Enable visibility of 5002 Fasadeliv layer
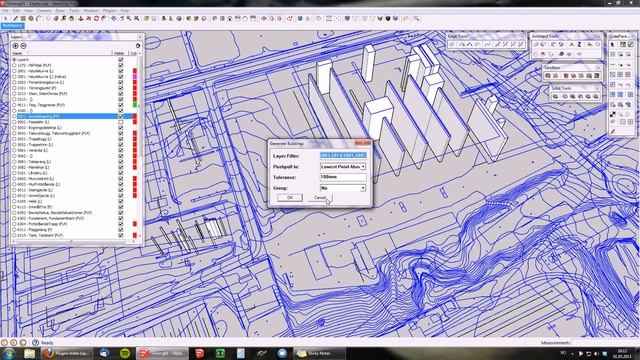The width and height of the screenshot is (640, 360). (121, 122)
